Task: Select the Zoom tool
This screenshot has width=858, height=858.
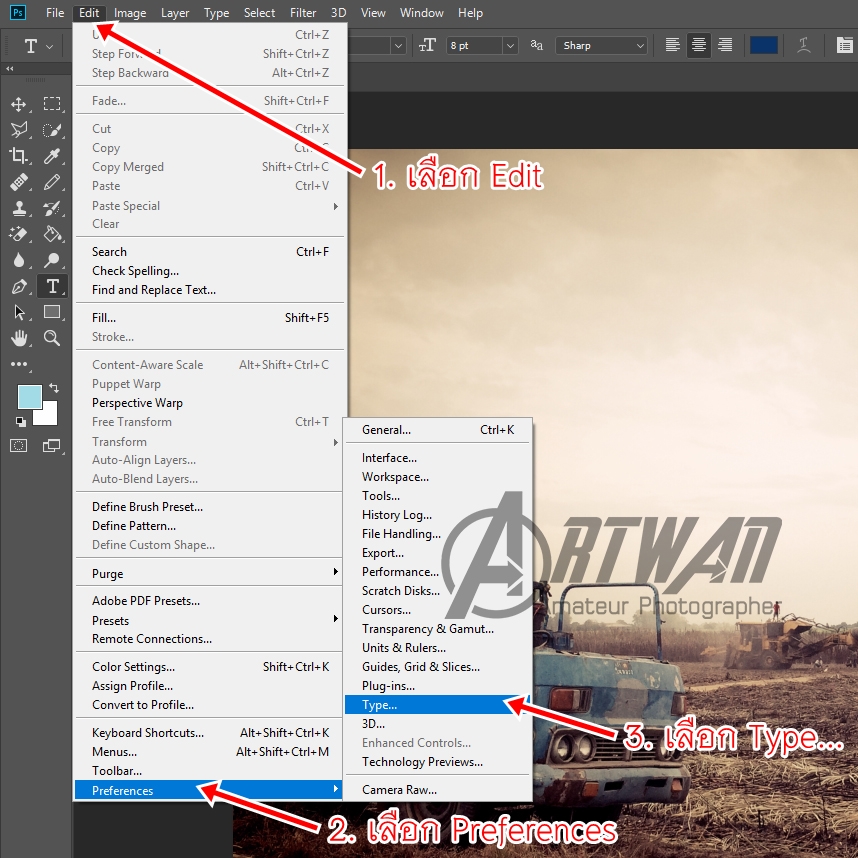Action: click(x=52, y=338)
